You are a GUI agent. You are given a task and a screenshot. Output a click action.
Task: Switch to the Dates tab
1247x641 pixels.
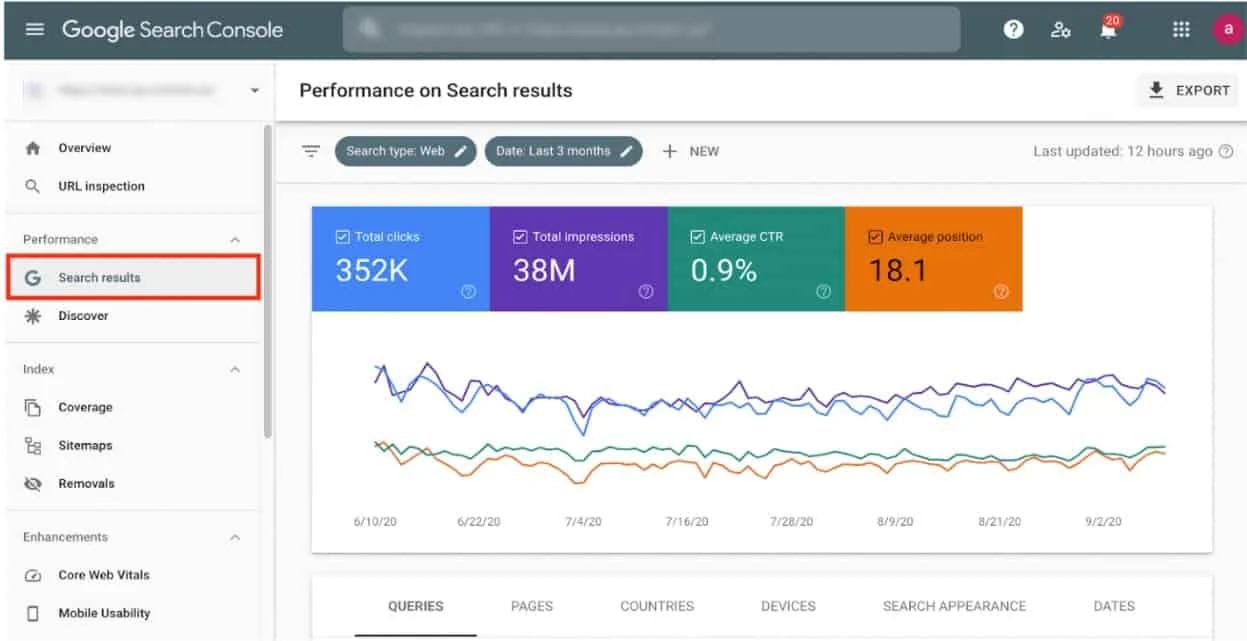coord(1114,606)
